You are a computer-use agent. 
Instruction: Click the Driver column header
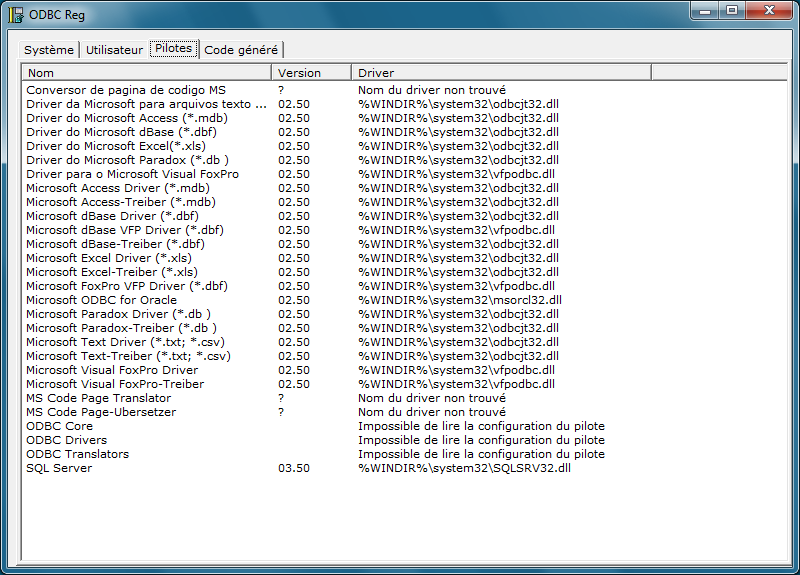tap(500, 73)
